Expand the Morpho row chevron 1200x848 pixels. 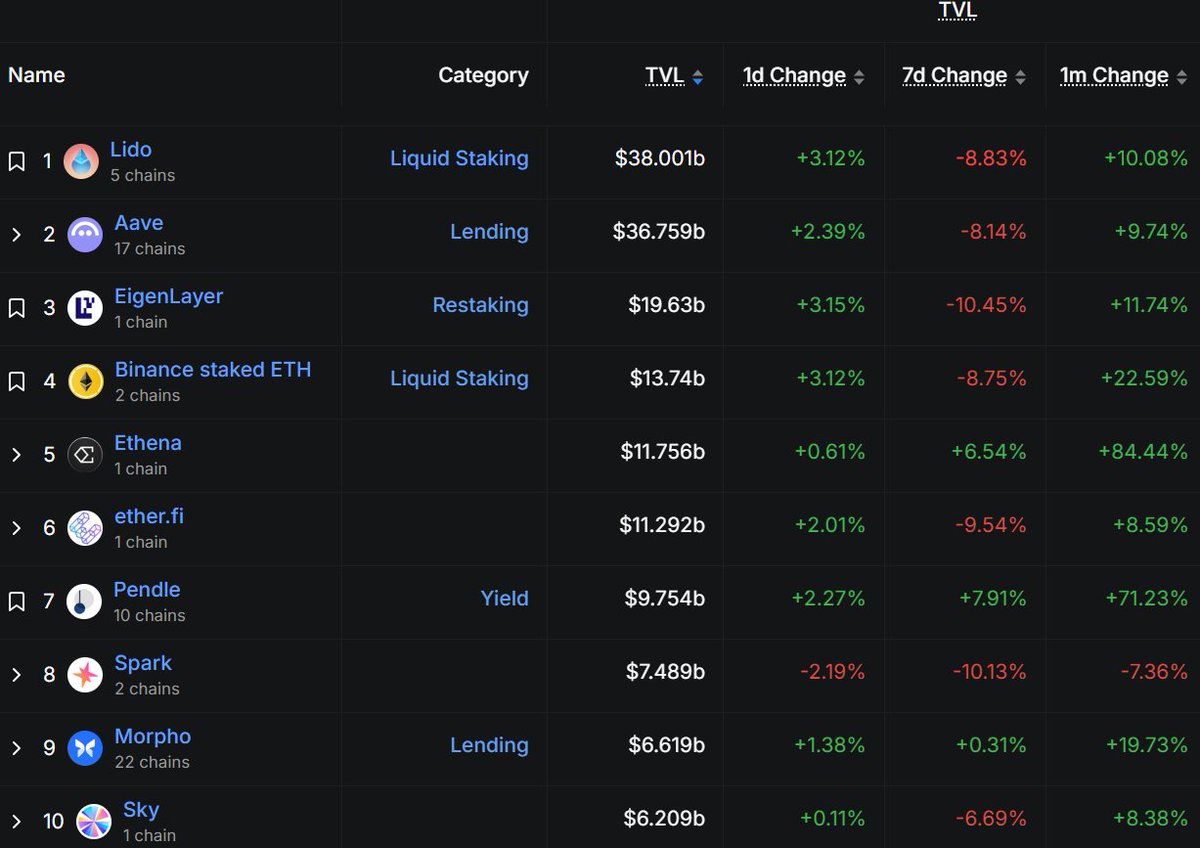[x=16, y=748]
